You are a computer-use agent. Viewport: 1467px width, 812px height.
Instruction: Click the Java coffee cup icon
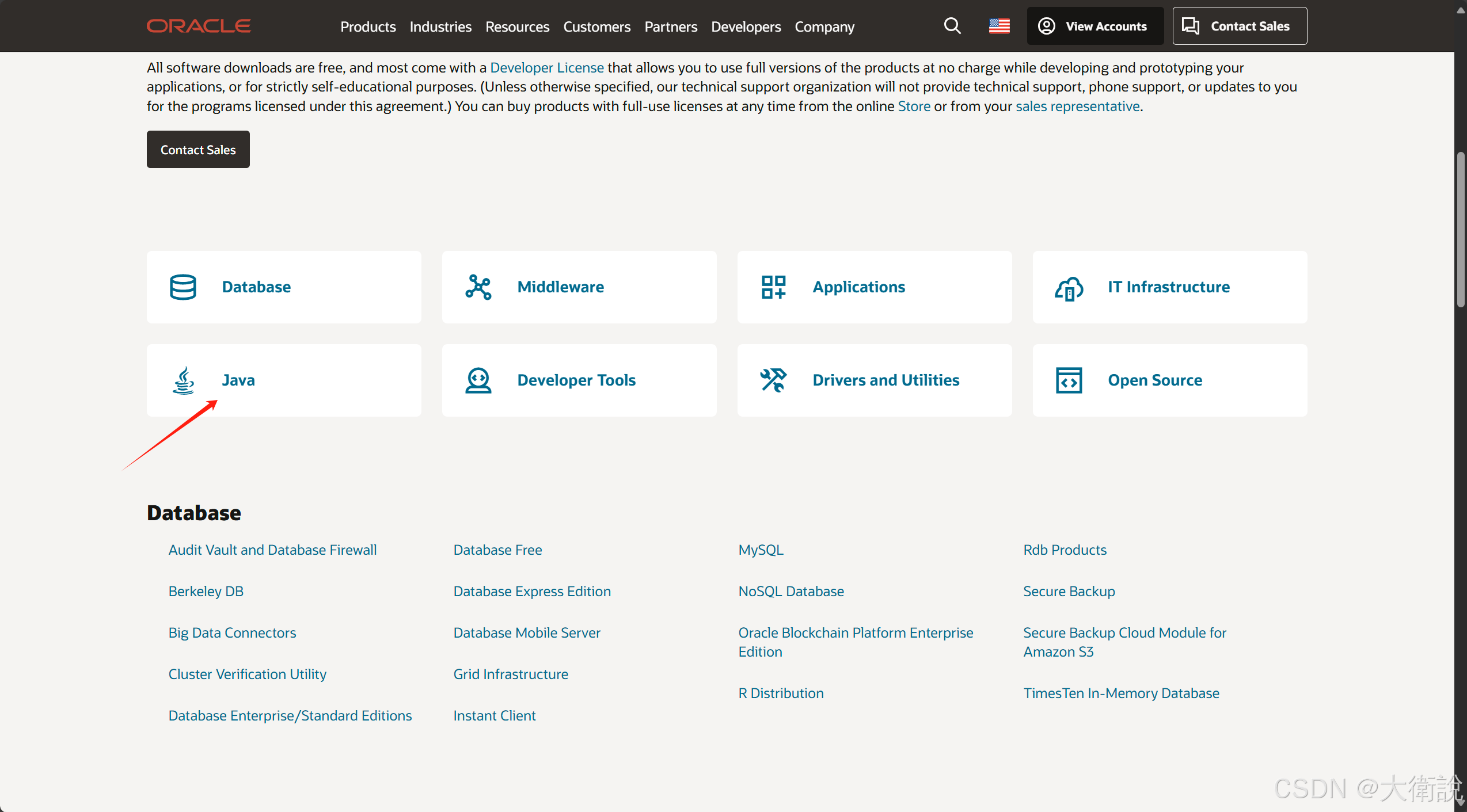coord(184,380)
